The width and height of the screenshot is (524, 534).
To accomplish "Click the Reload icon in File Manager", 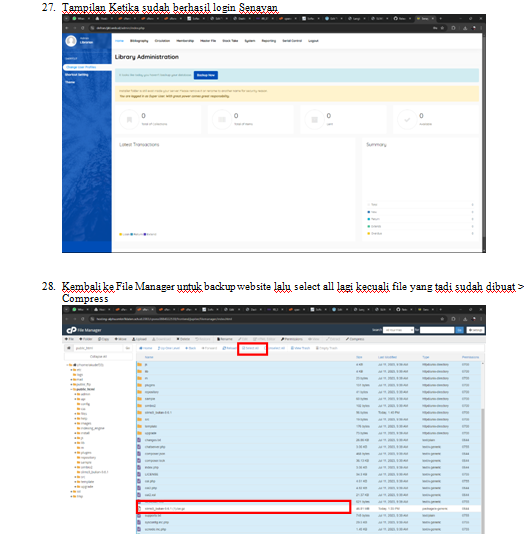I will coord(224,348).
